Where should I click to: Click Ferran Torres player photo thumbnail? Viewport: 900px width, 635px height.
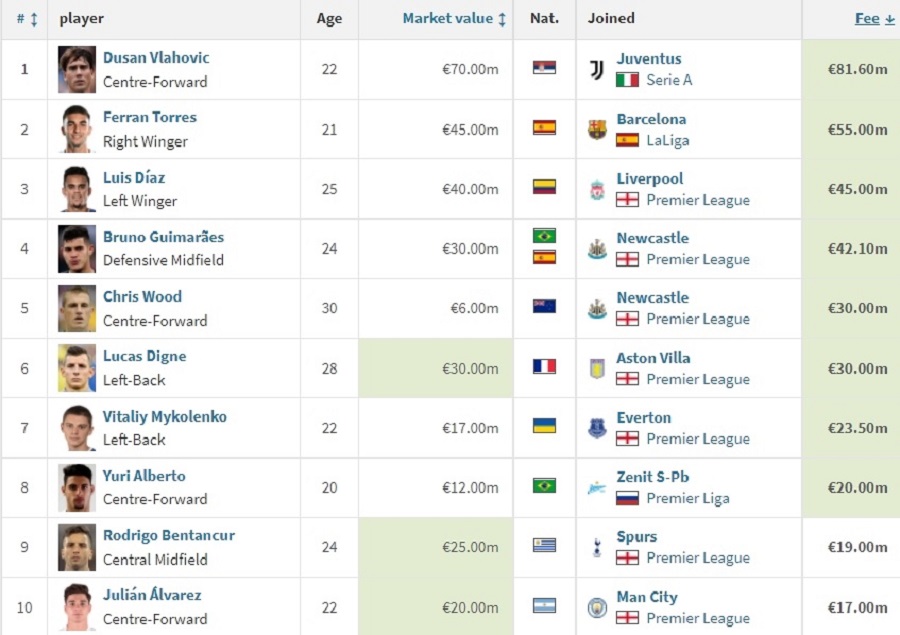[77, 129]
